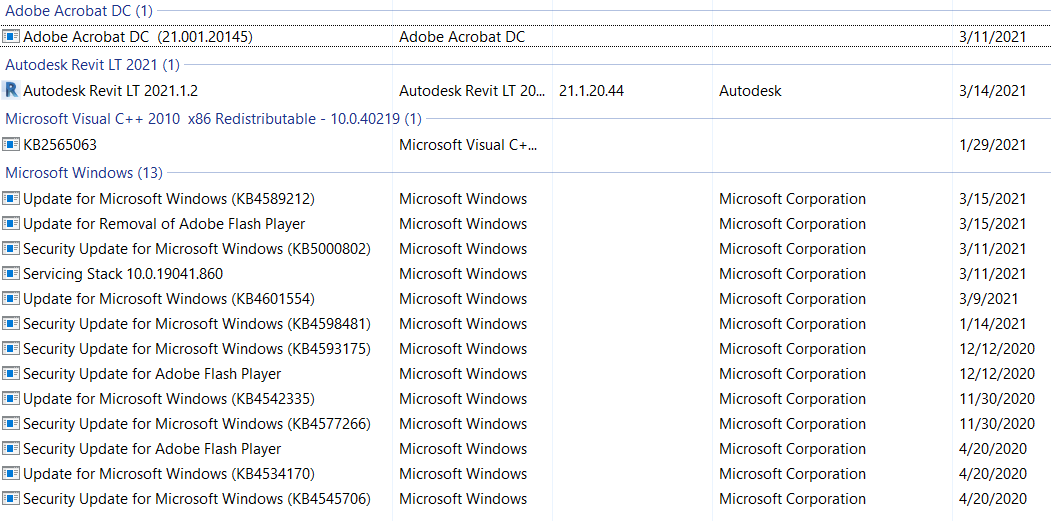
Task: Collapse the Microsoft Windows (13) group header
Action: 84,173
